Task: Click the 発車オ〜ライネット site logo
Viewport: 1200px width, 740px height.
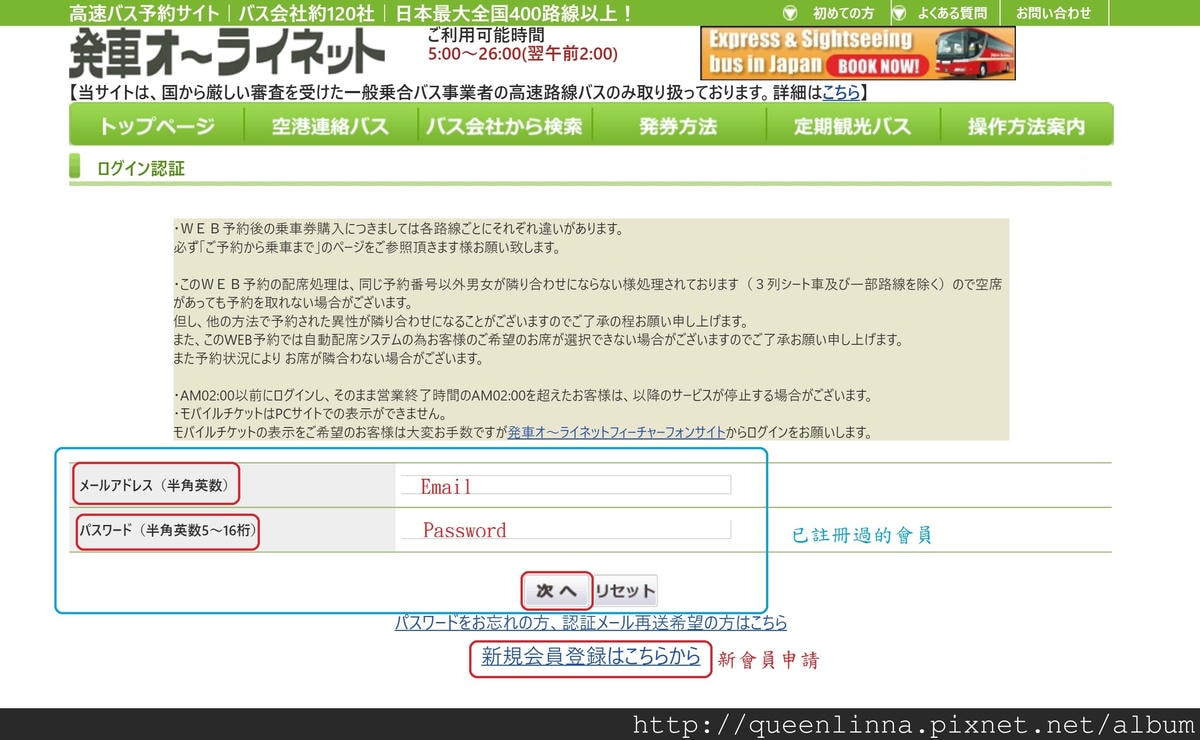Action: [225, 51]
